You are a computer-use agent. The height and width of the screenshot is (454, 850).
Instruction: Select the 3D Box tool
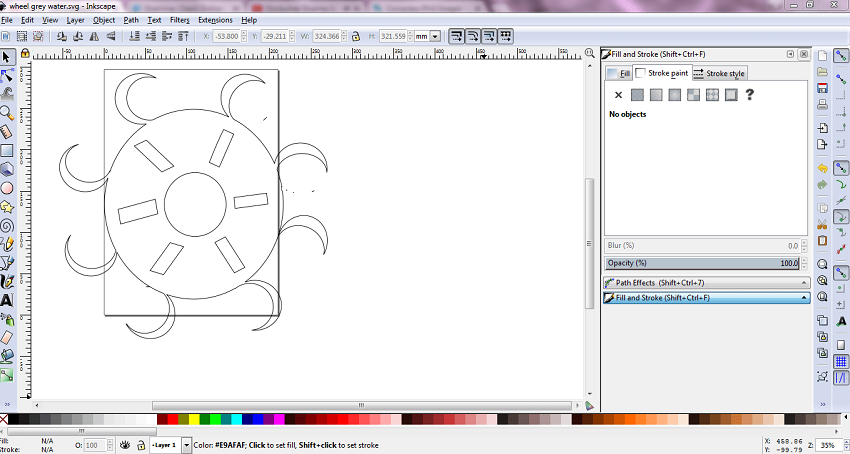pyautogui.click(x=7, y=169)
